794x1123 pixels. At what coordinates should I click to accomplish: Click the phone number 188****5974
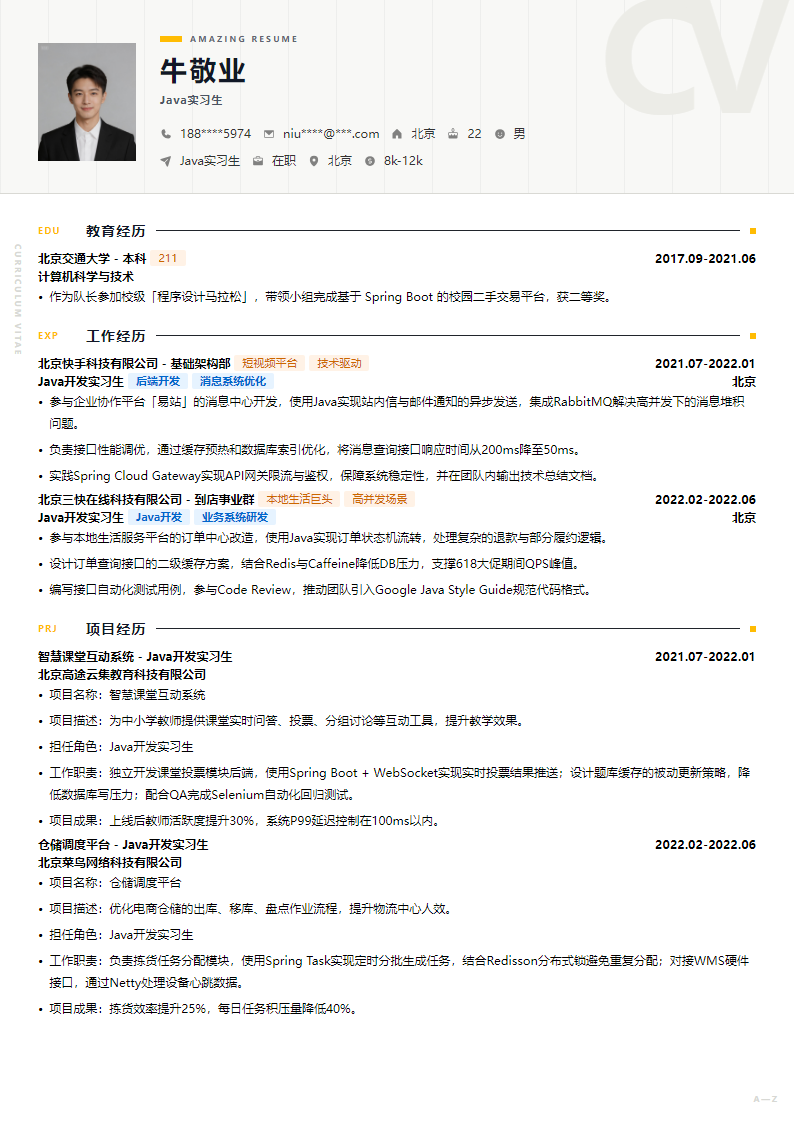[216, 134]
